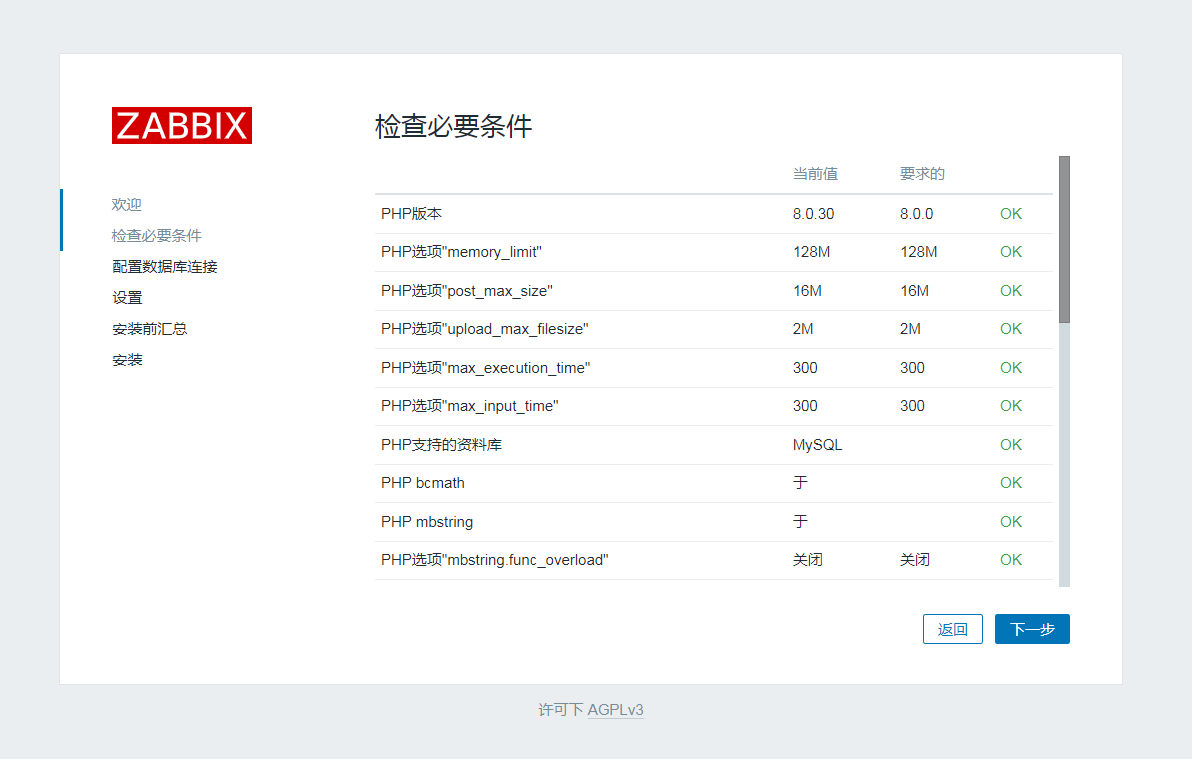Image resolution: width=1192 pixels, height=759 pixels.
Task: Open the 配置数据库连接 step
Action: pos(165,267)
